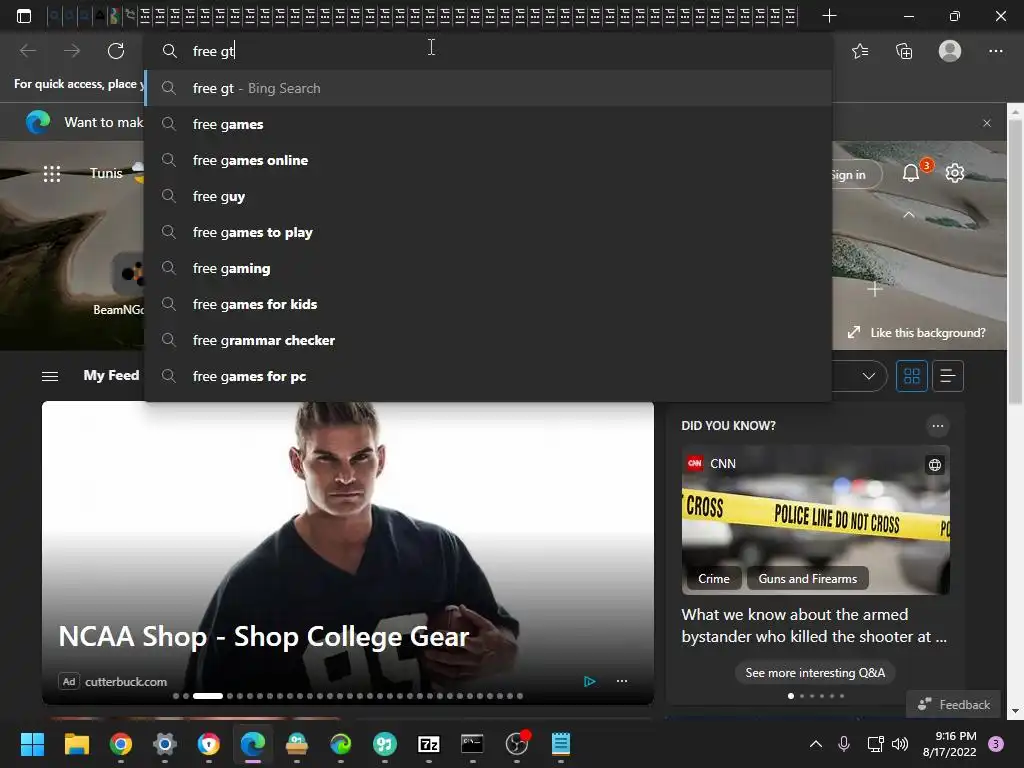This screenshot has width=1024, height=768.
Task: Pick the 'free guy' suggestion
Action: click(488, 196)
